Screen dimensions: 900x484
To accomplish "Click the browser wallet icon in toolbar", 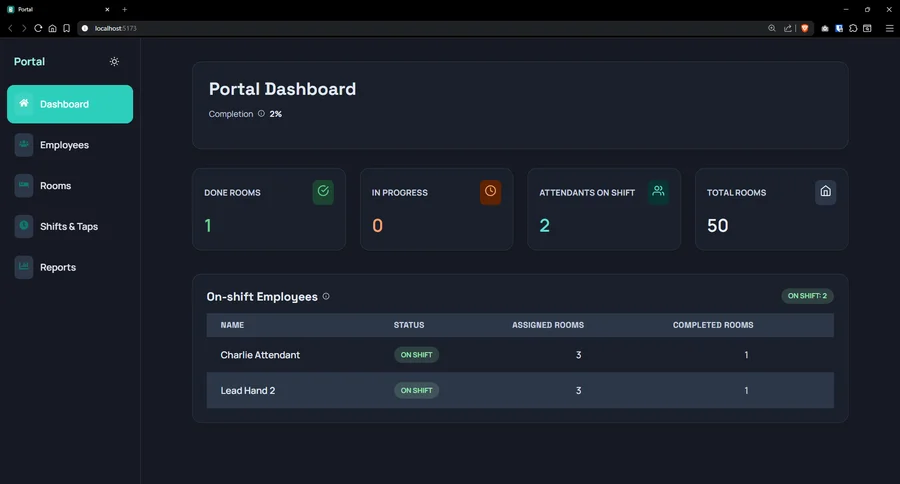I will 867,28.
